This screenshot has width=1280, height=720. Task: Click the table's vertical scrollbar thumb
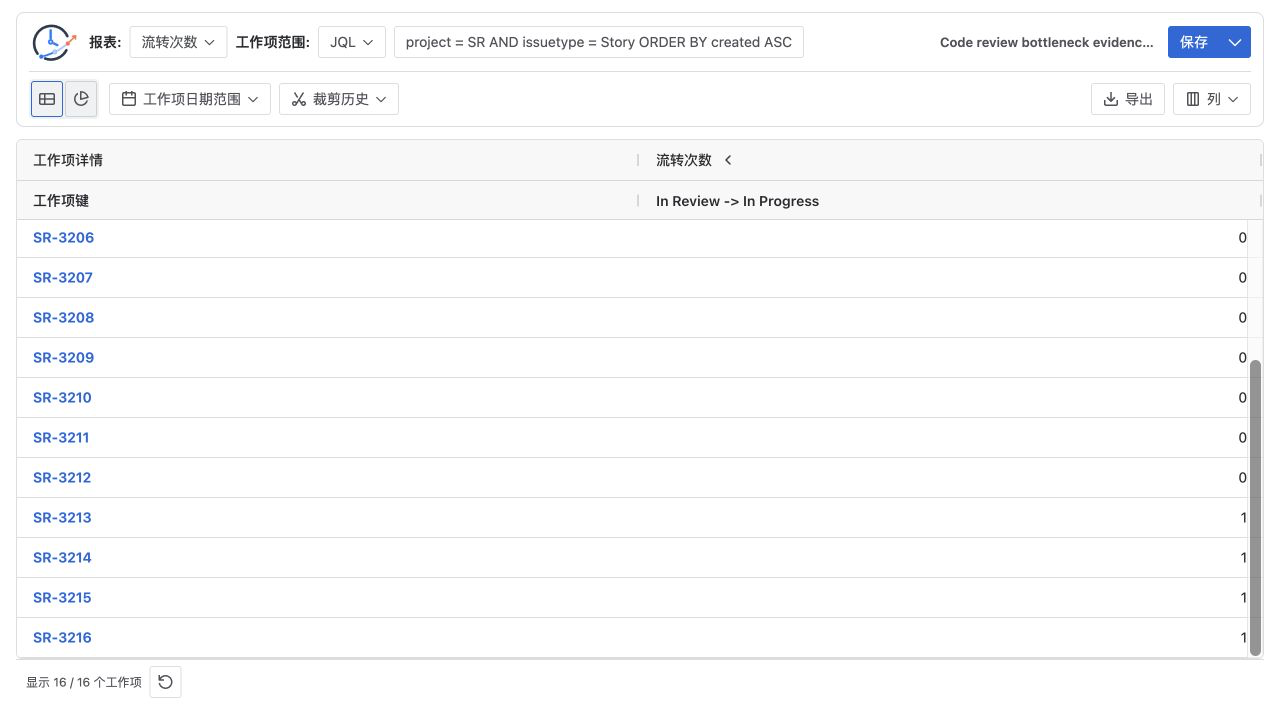click(1256, 508)
